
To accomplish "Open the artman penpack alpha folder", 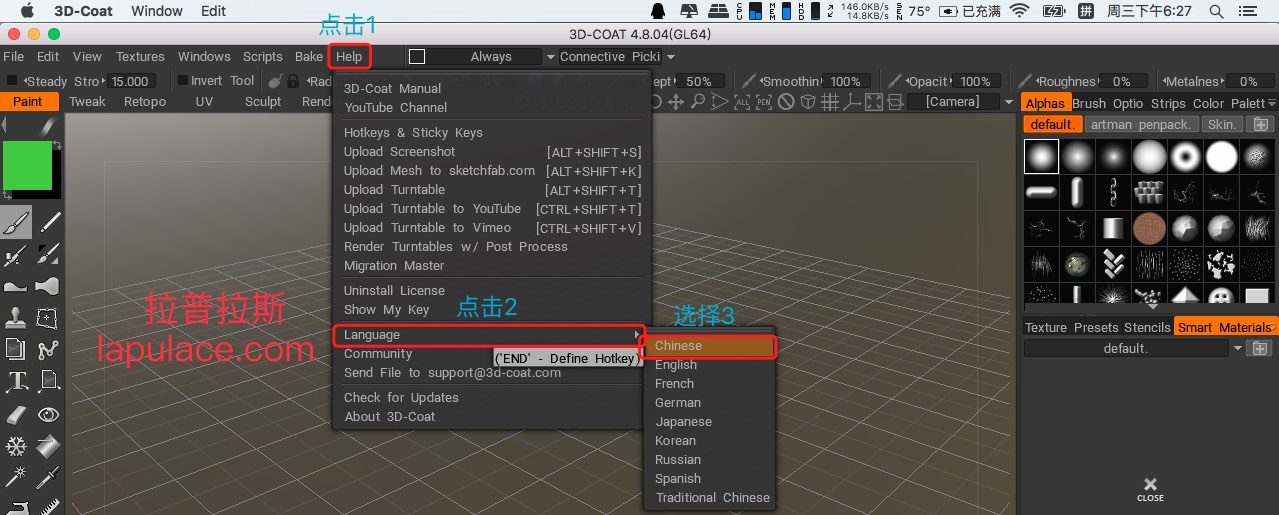I will (1141, 125).
